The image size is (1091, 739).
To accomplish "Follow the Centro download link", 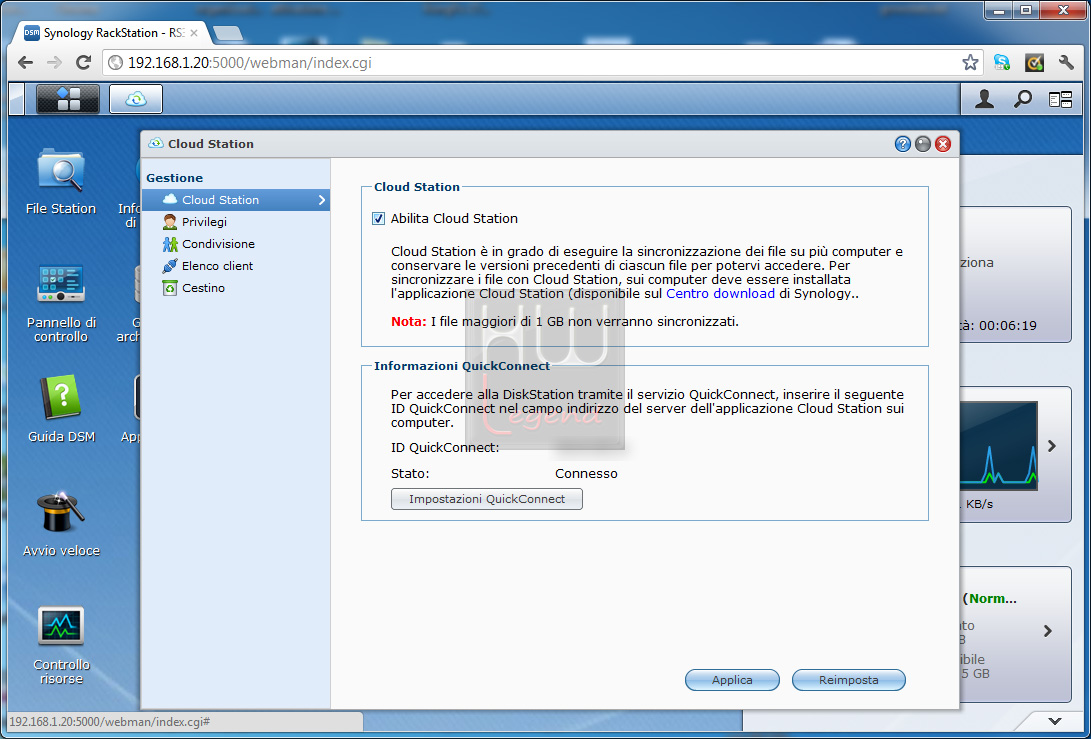I will (720, 294).
